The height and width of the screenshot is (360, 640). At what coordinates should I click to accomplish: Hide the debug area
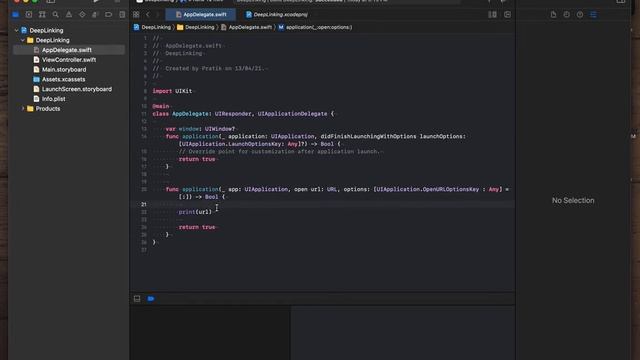[137, 299]
